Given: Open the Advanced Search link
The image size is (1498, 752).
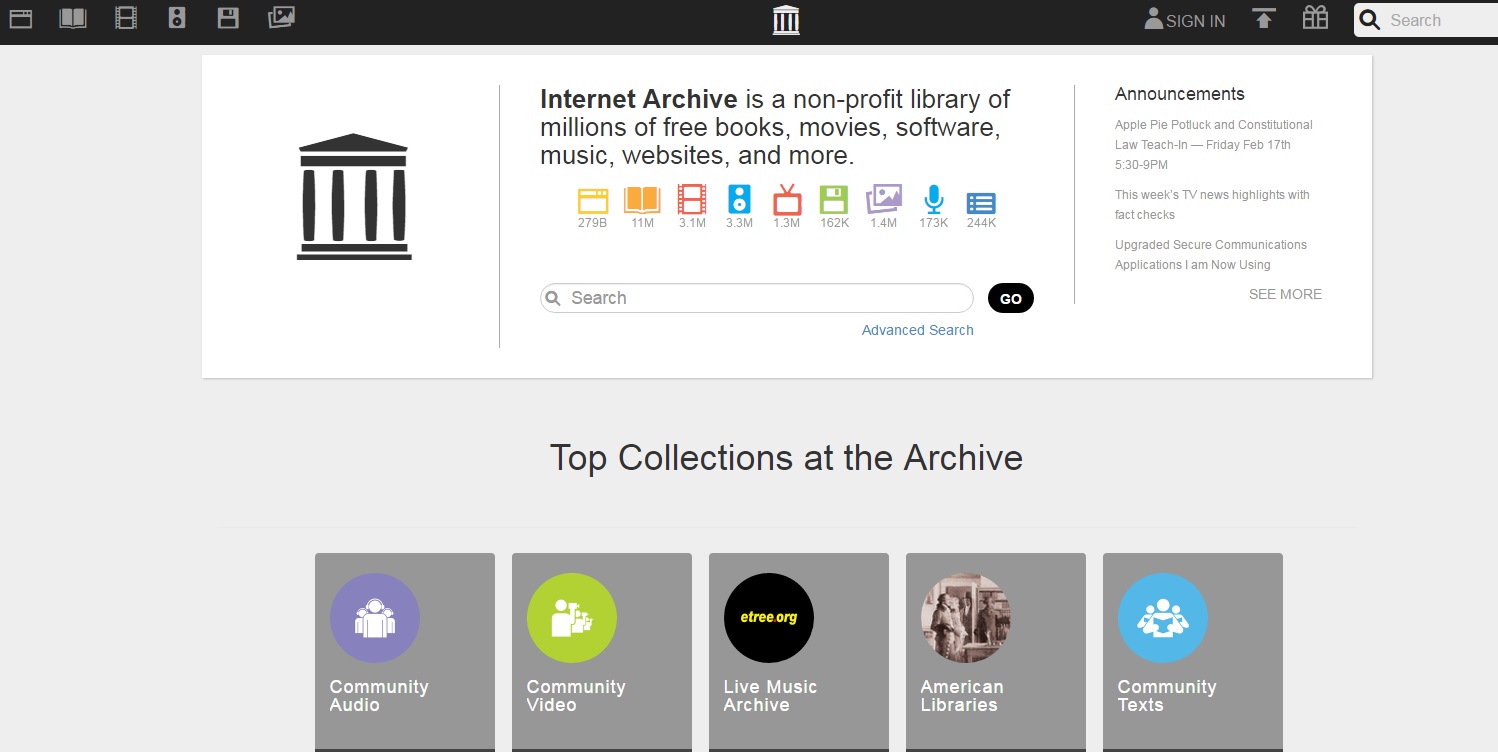Looking at the screenshot, I should click(917, 330).
